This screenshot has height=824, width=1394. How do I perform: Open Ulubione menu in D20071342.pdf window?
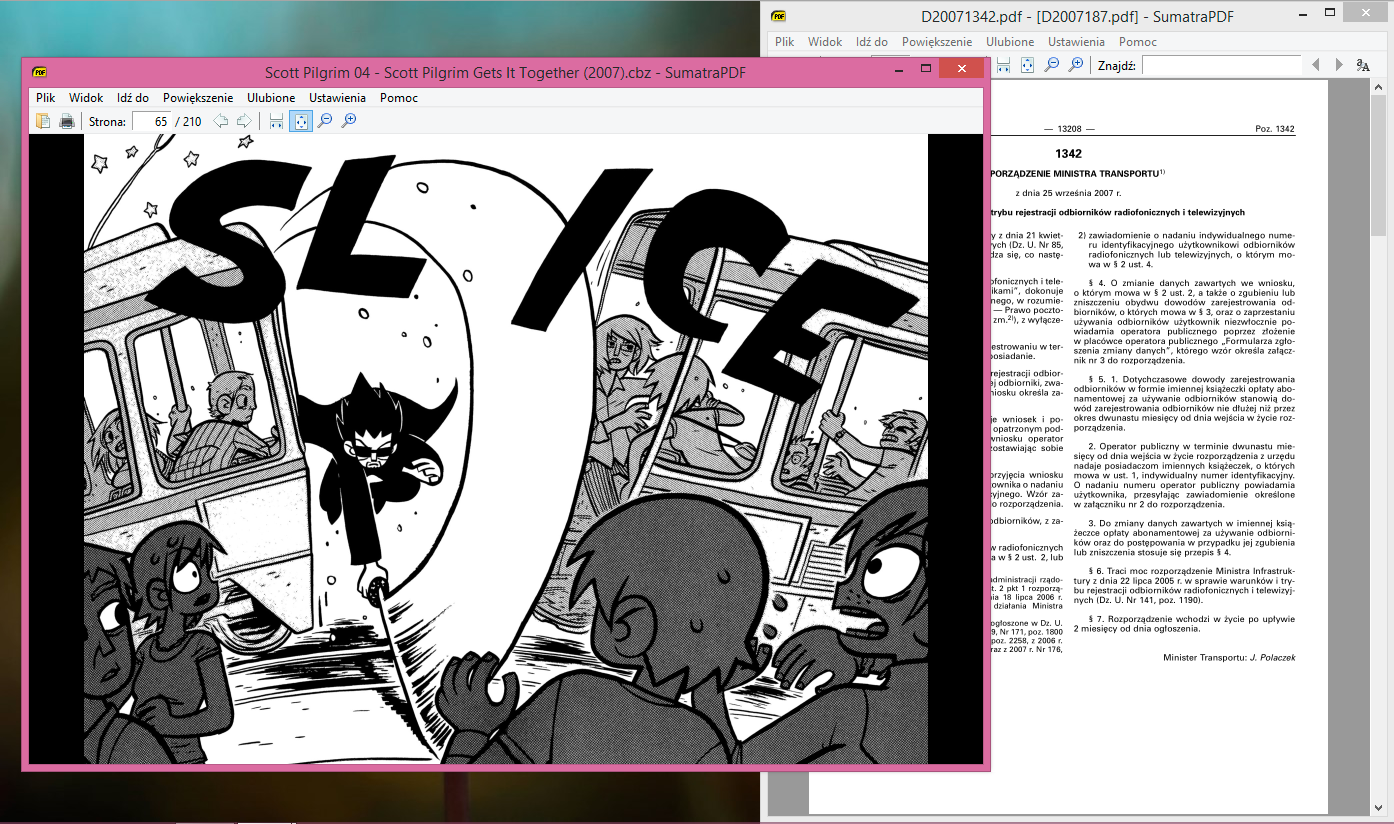pos(1010,42)
